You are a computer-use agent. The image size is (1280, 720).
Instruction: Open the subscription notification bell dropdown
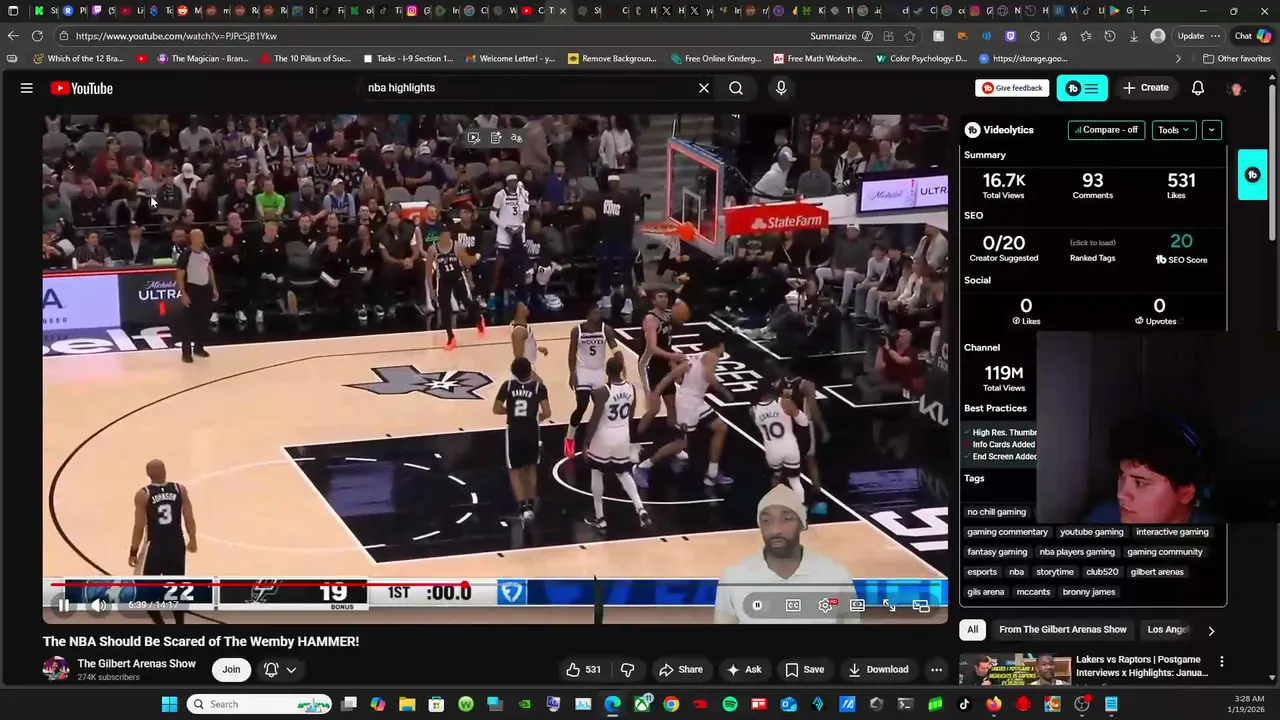click(280, 669)
